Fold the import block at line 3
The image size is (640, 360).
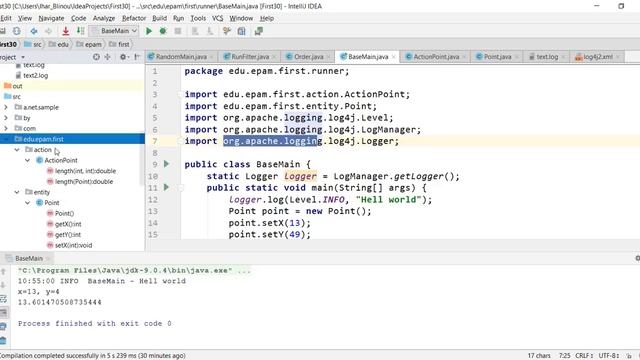pos(180,94)
